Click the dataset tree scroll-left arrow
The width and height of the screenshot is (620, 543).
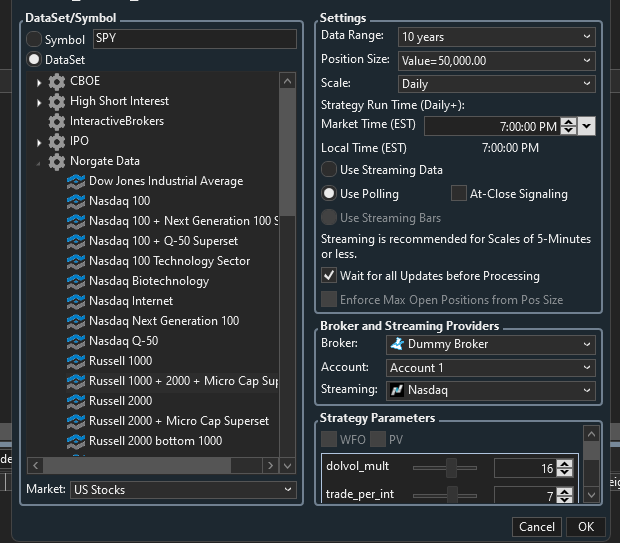click(x=35, y=465)
